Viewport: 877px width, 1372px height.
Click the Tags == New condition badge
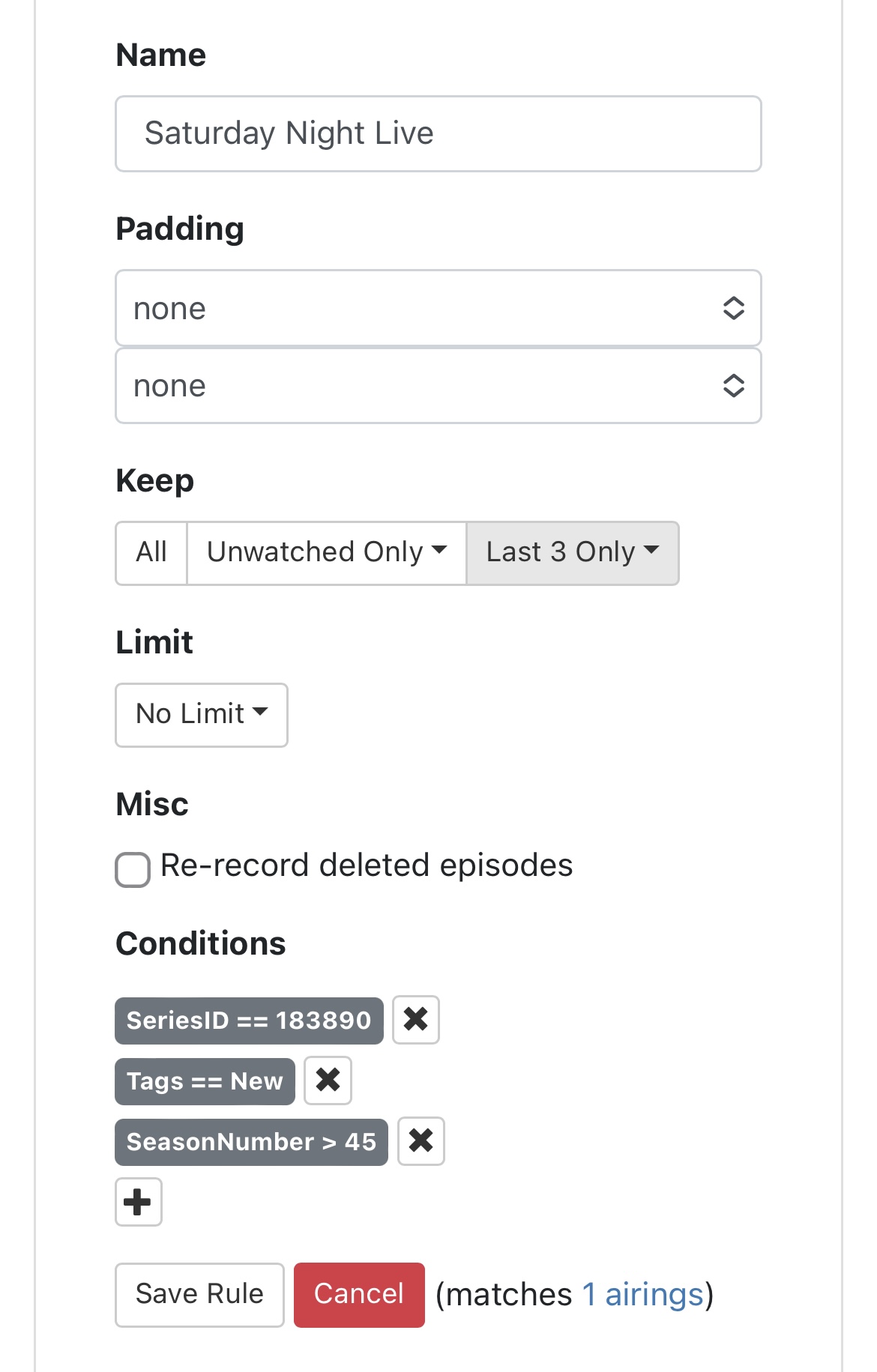[205, 1081]
